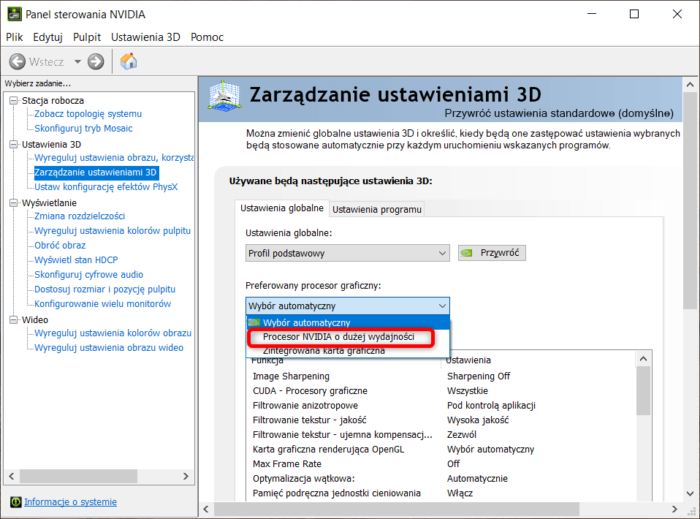
Task: Click Informacje o systemie link
Action: click(71, 502)
